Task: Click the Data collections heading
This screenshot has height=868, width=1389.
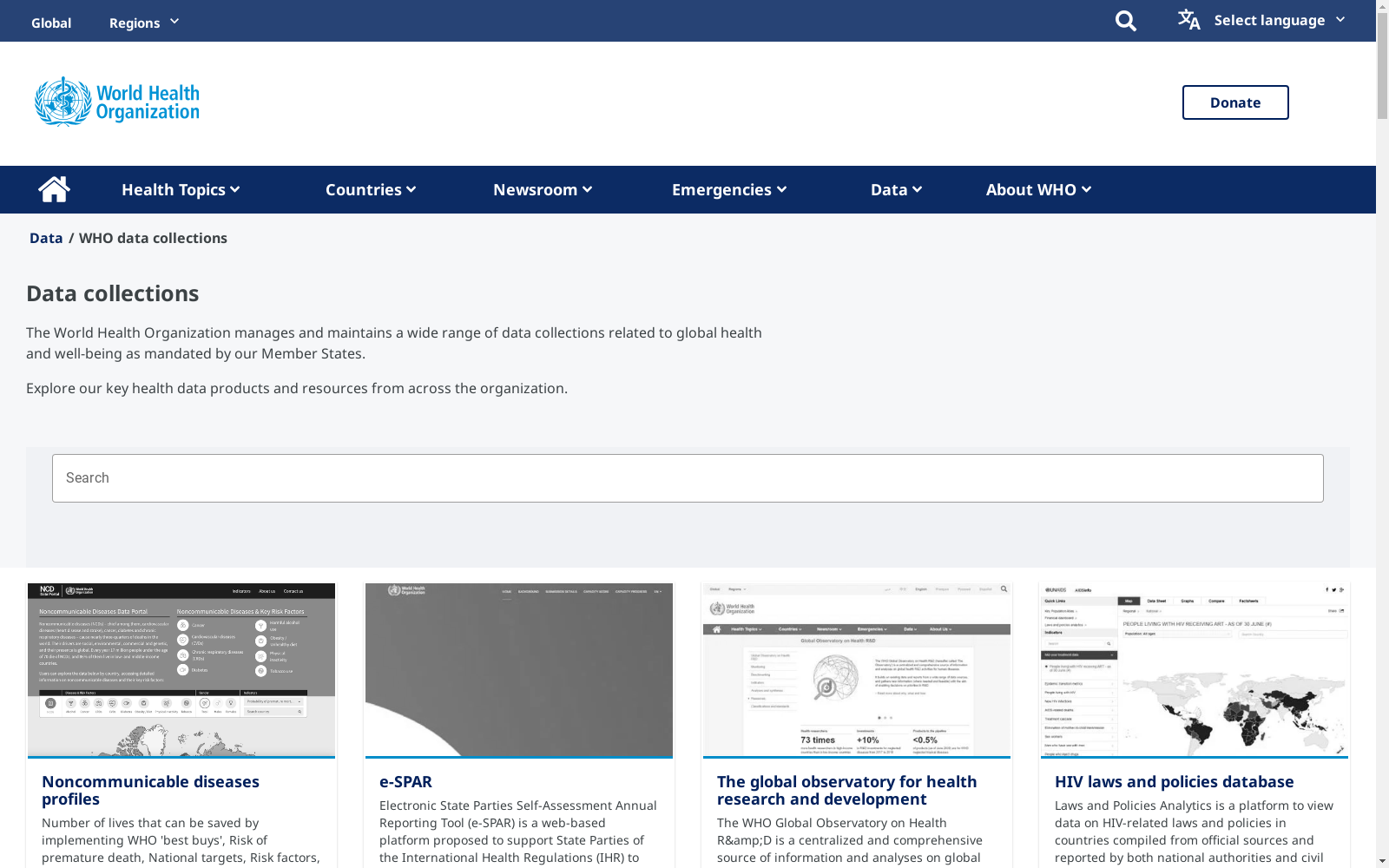Action: pyautogui.click(x=112, y=293)
